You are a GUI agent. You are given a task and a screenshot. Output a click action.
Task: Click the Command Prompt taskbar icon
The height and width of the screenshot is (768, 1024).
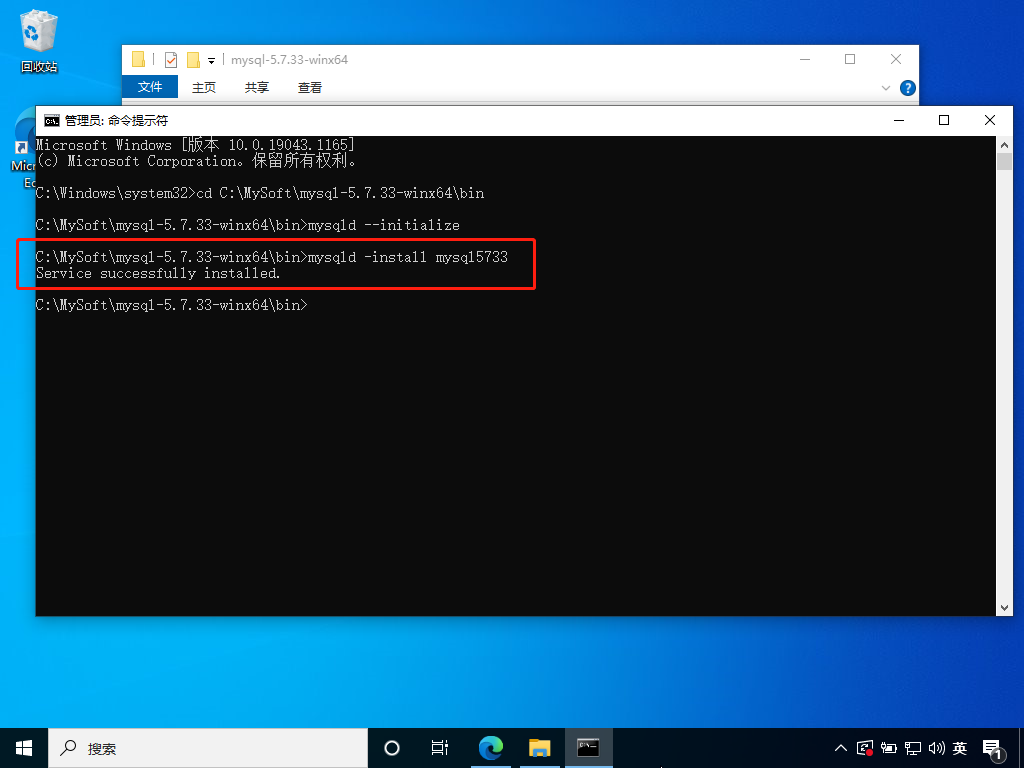pyautogui.click(x=589, y=748)
